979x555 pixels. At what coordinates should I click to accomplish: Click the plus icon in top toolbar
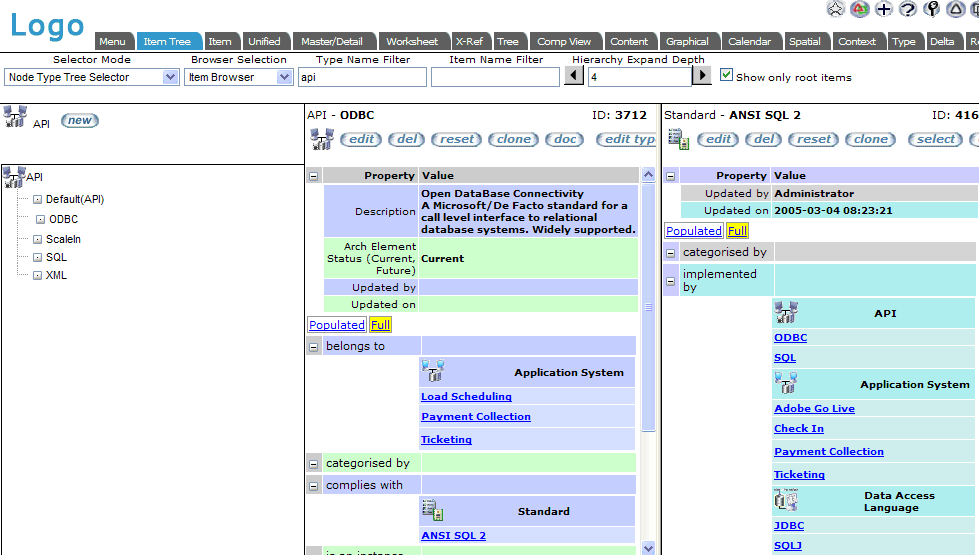(x=884, y=9)
